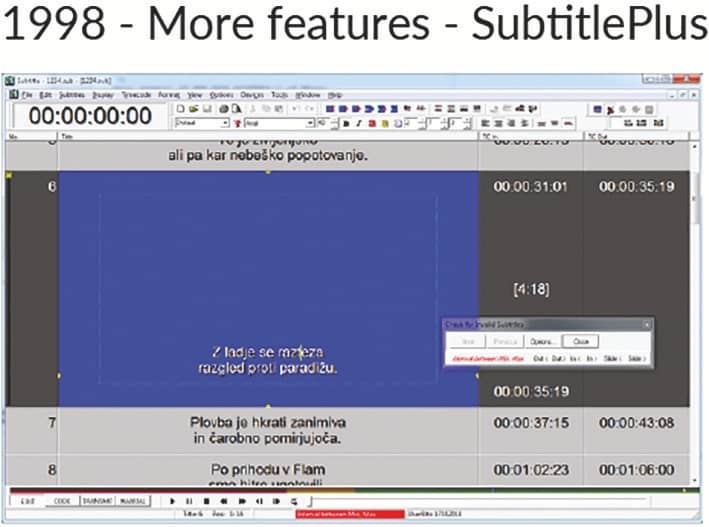The image size is (709, 527).
Task: Step one frame forward
Action: coord(276,501)
